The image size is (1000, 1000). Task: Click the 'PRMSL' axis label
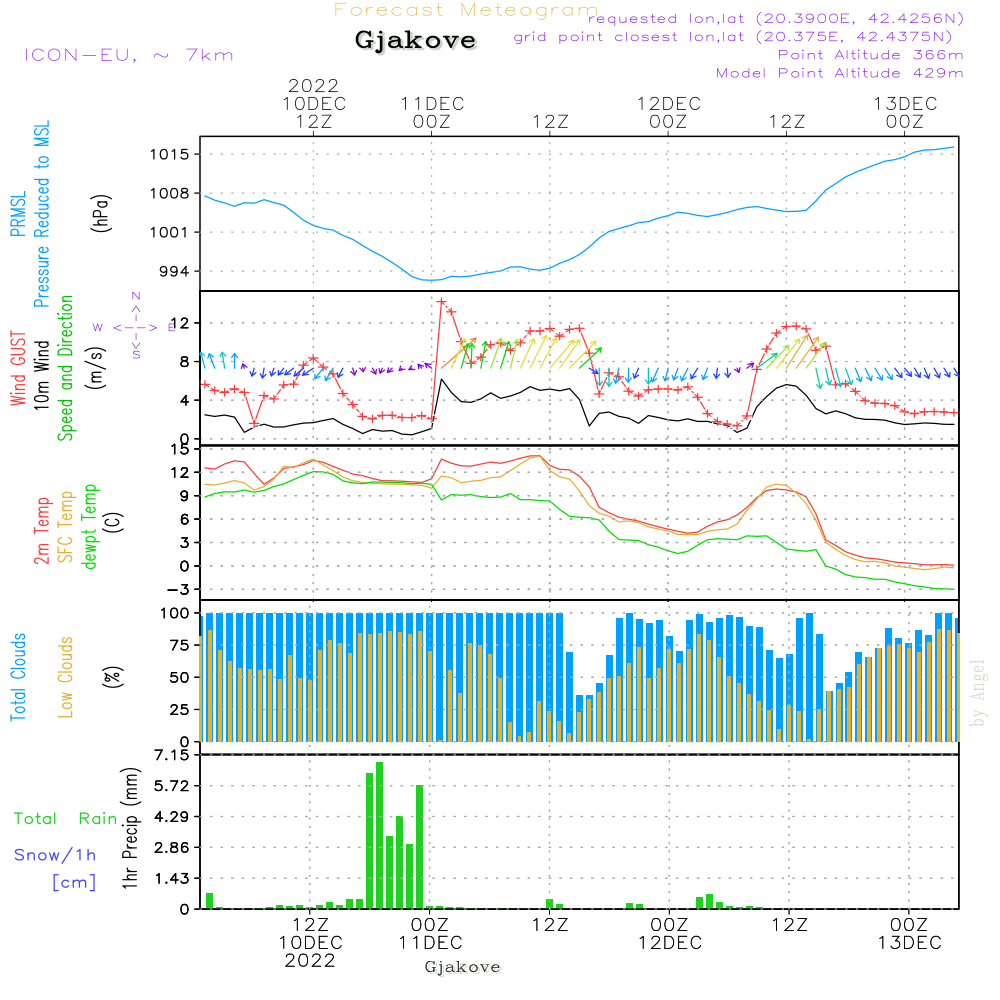(18, 214)
